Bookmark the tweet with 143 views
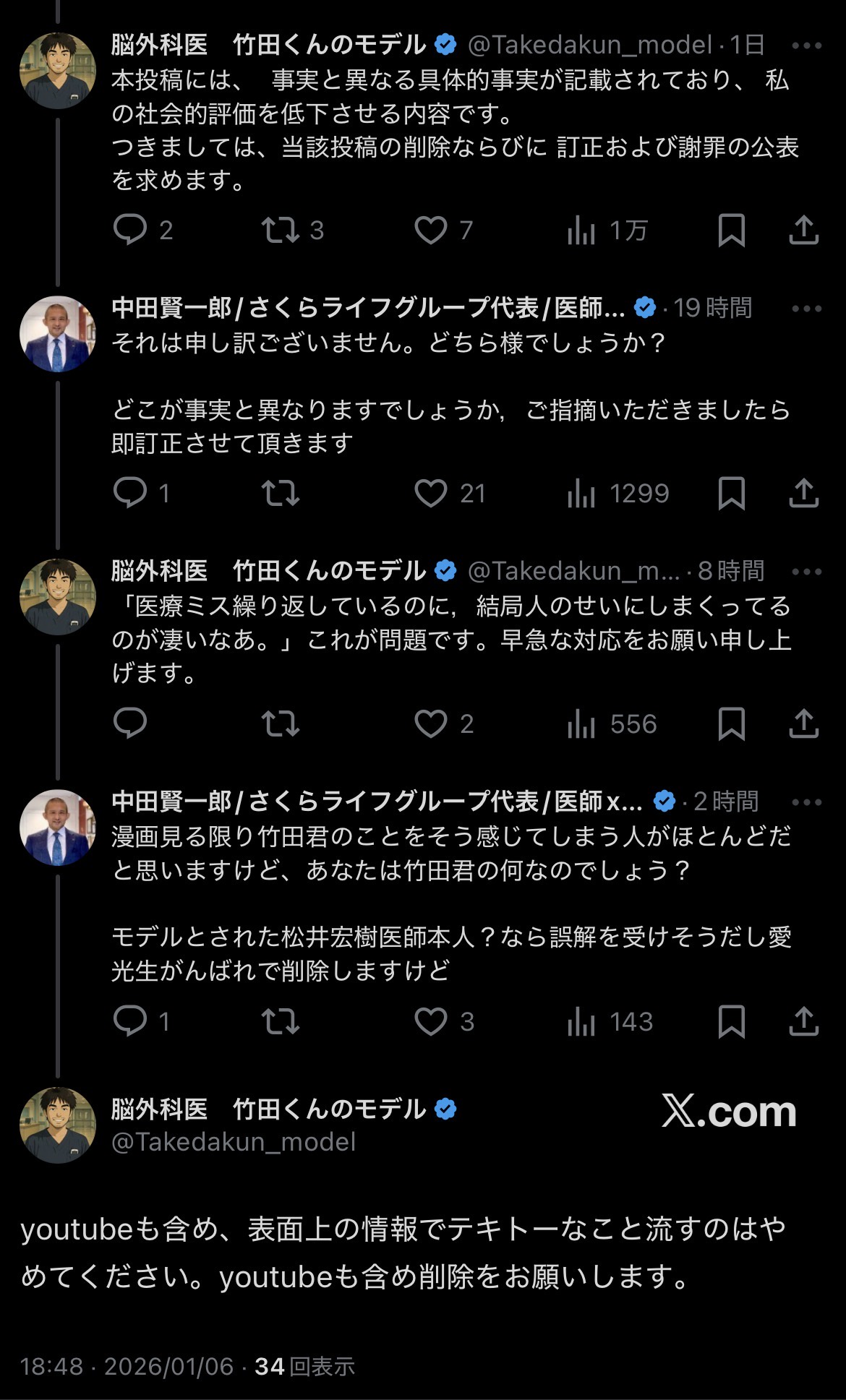Image resolution: width=846 pixels, height=1400 pixels. coord(731,1021)
